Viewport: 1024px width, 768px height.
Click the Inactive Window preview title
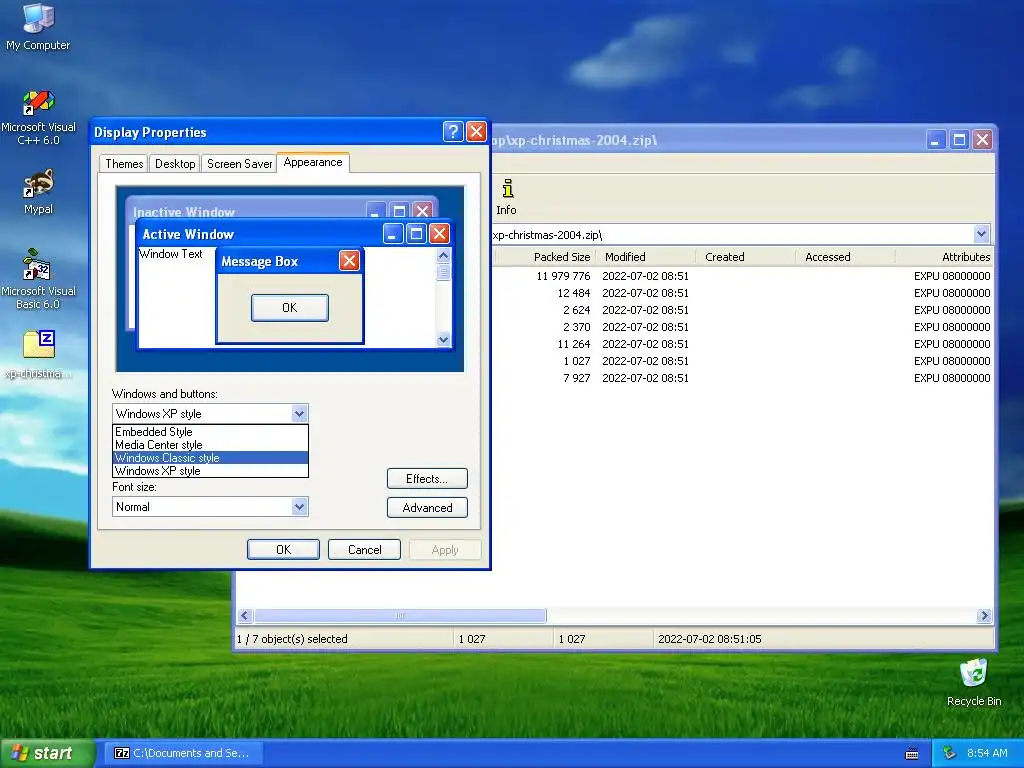[x=184, y=212]
